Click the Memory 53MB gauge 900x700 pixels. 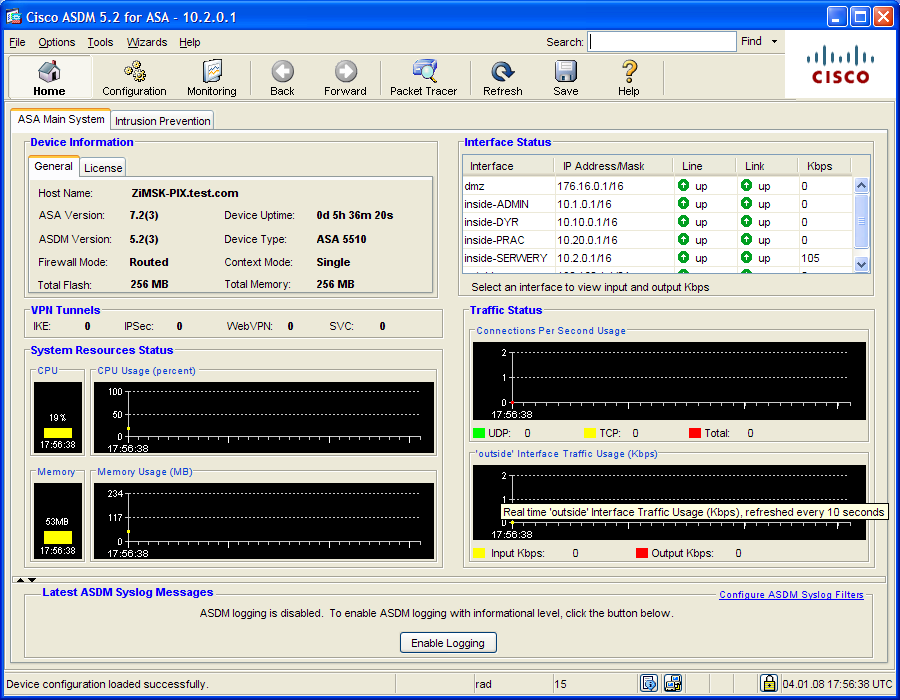point(58,521)
